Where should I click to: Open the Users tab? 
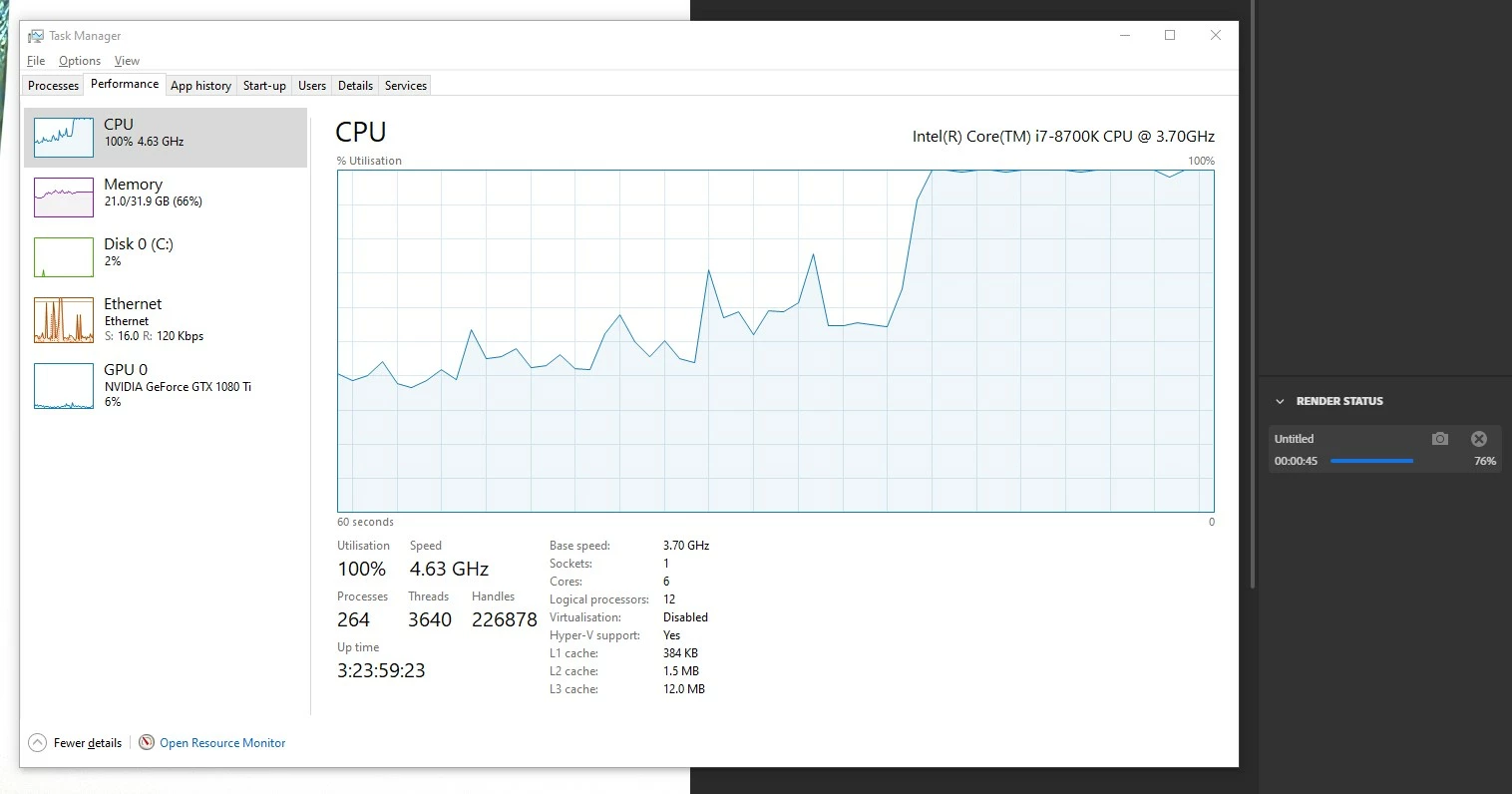[x=312, y=86]
